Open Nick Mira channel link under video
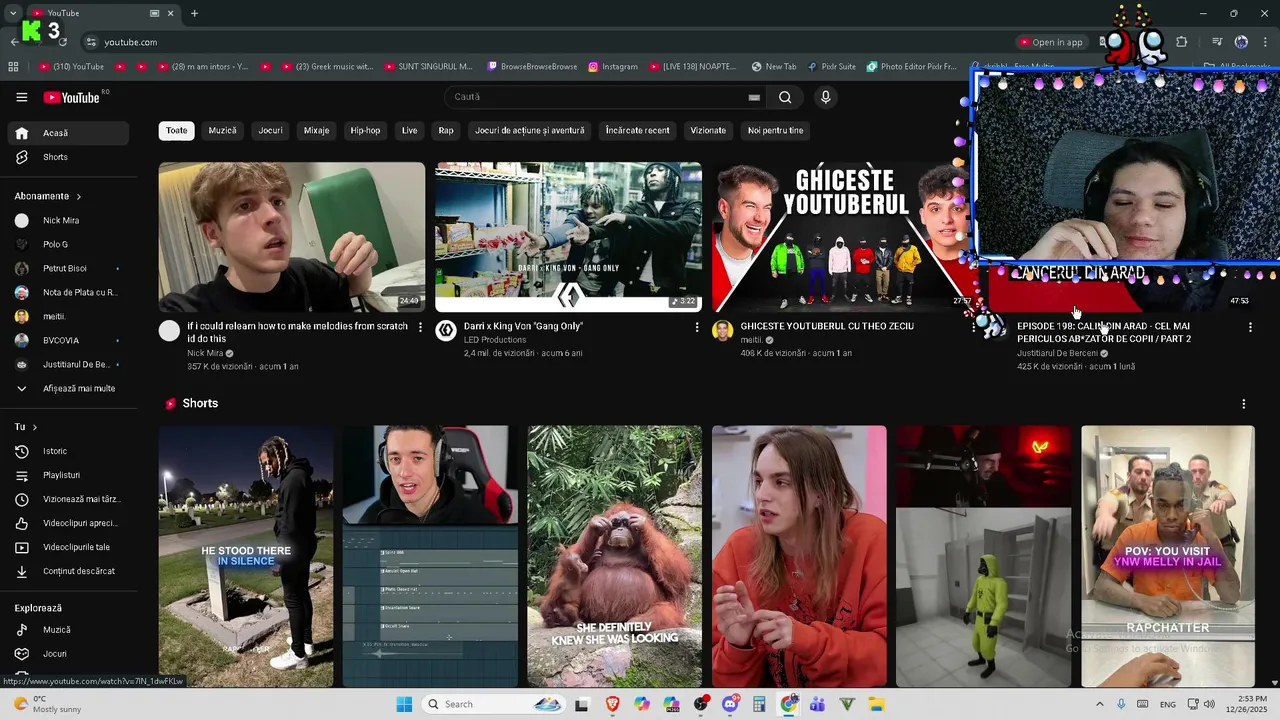The height and width of the screenshot is (720, 1280). tap(205, 353)
